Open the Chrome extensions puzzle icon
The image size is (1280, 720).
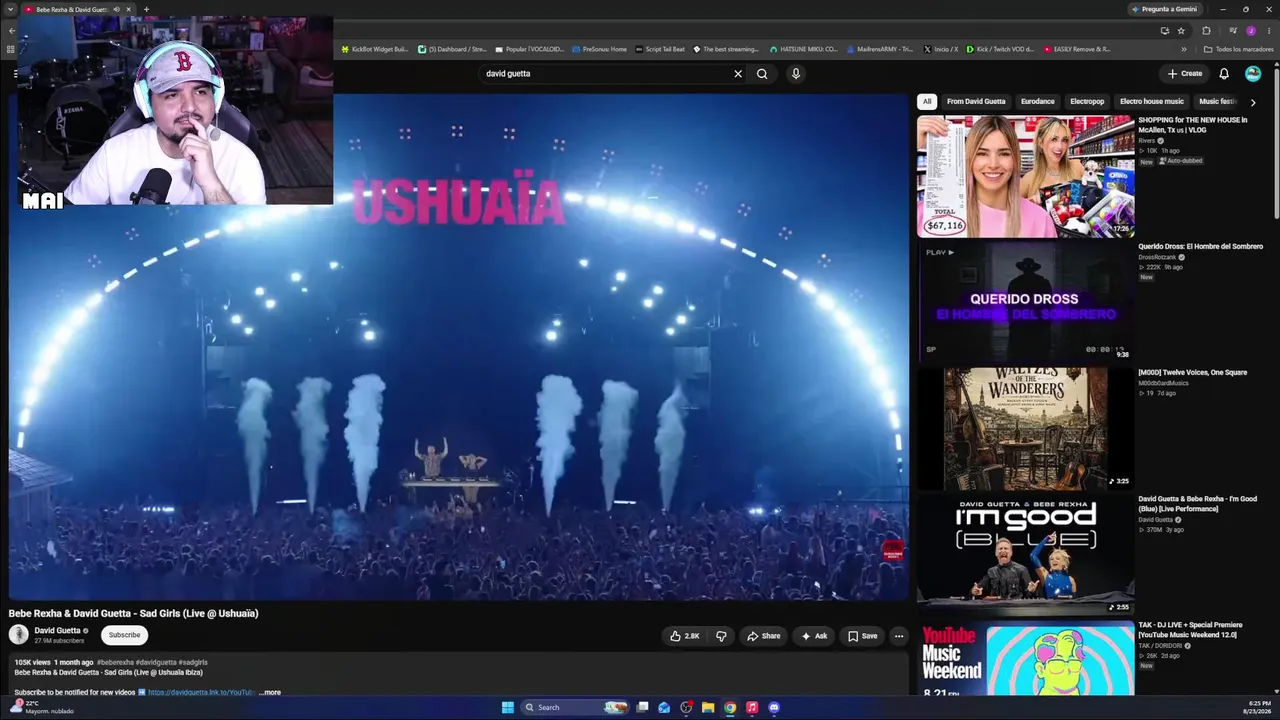pyautogui.click(x=1206, y=31)
